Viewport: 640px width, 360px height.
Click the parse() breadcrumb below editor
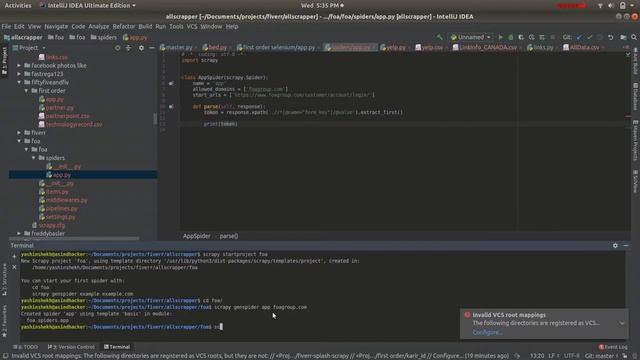tap(229, 236)
